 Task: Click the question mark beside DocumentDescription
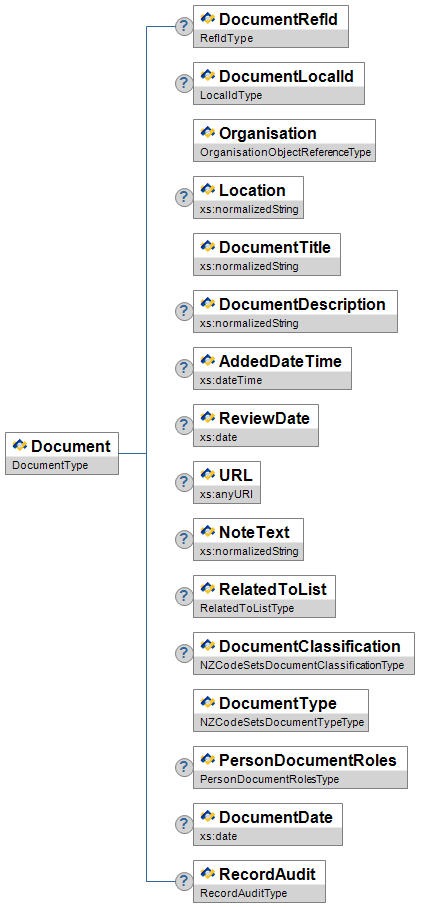pyautogui.click(x=184, y=311)
